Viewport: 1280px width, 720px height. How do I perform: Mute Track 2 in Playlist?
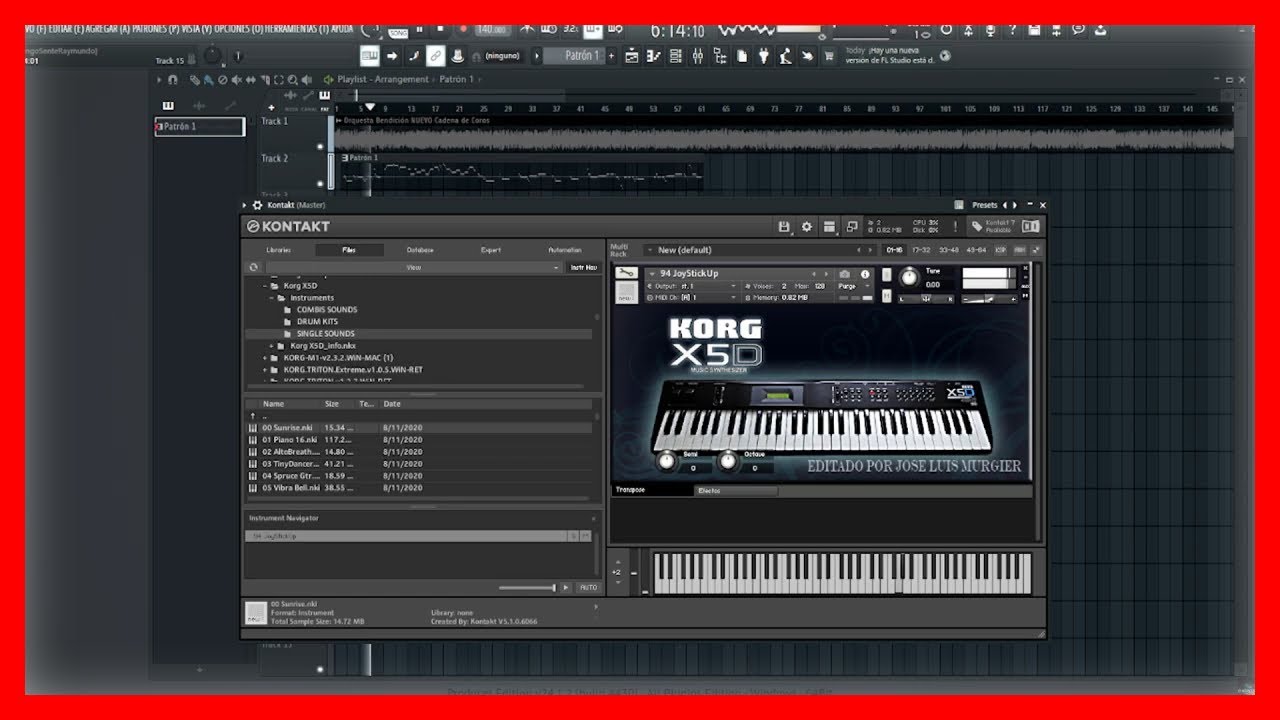[320, 184]
